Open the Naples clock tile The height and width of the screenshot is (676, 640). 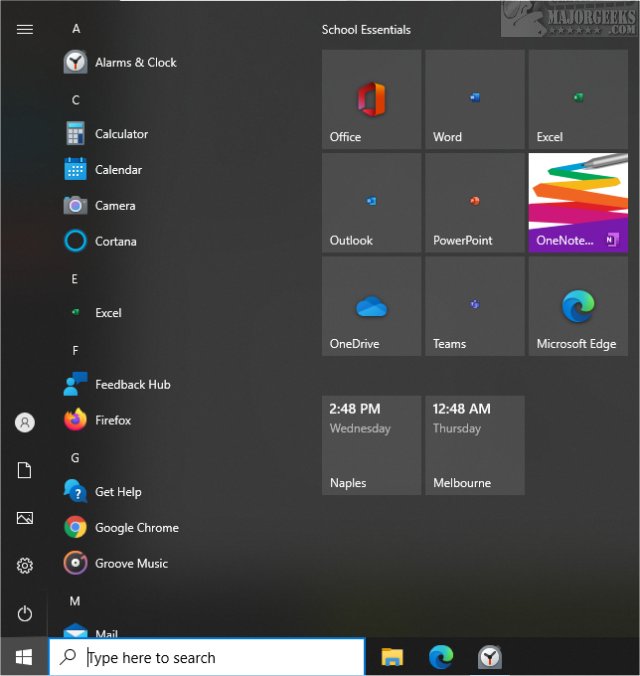point(371,445)
